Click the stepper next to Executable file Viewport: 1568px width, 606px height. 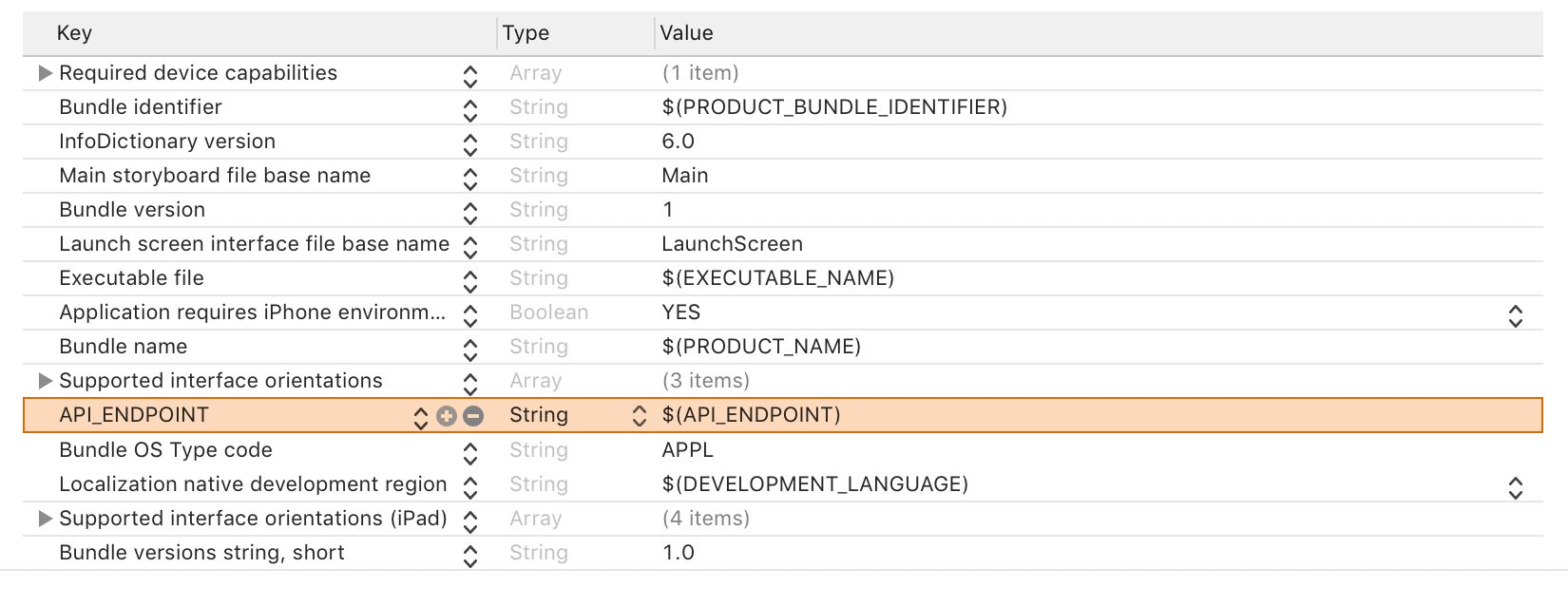tap(469, 278)
